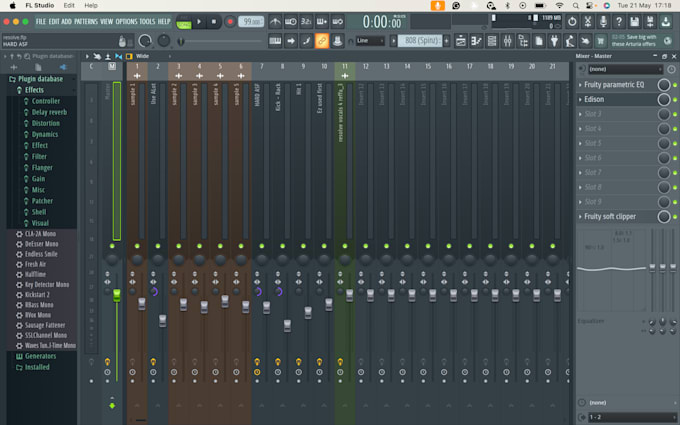Toggle the countdown before recording icon
The height and width of the screenshot is (425, 680).
click(306, 21)
